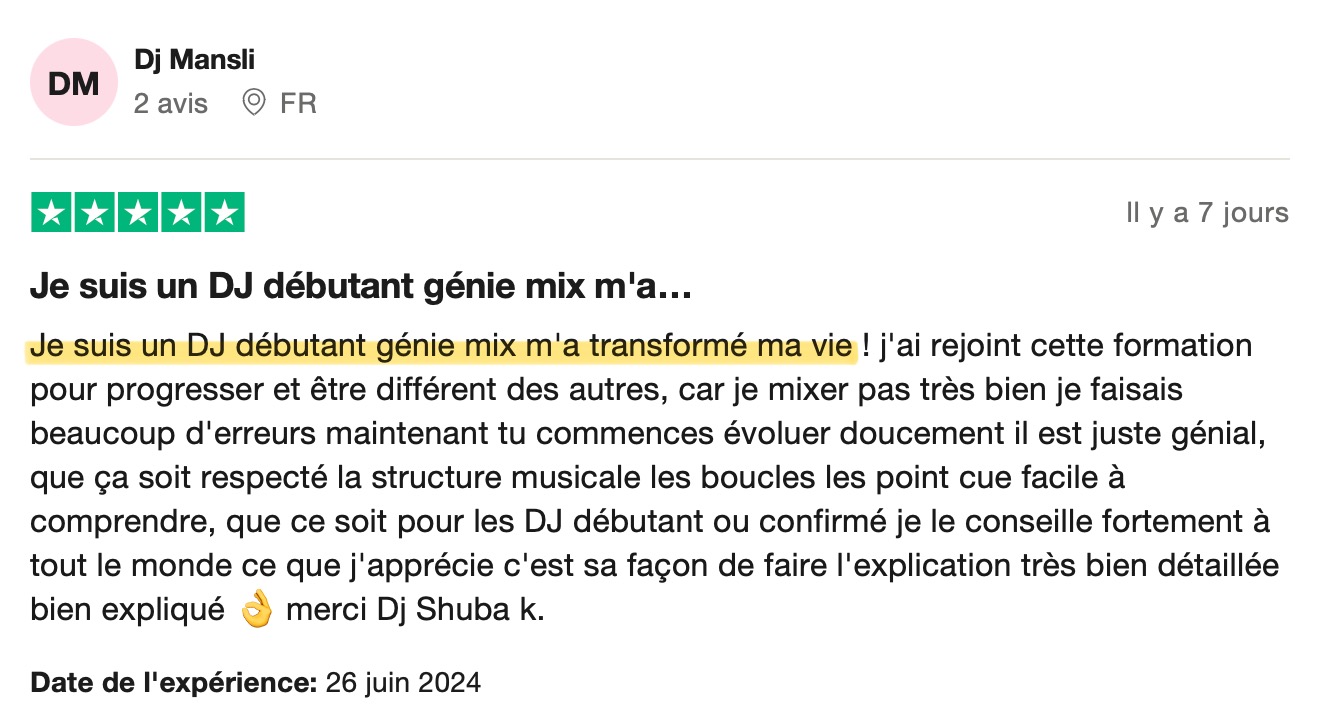Click the "2 avis" review count

(171, 103)
